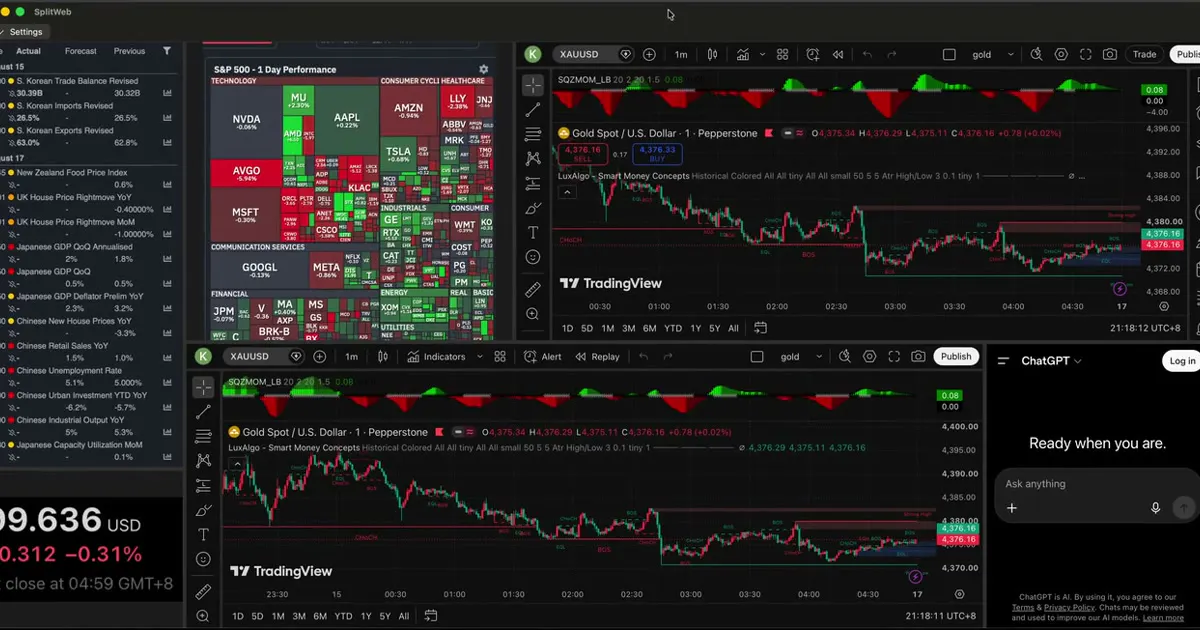Click Replay button in bottom chart
The height and width of the screenshot is (630, 1200).
pos(597,356)
